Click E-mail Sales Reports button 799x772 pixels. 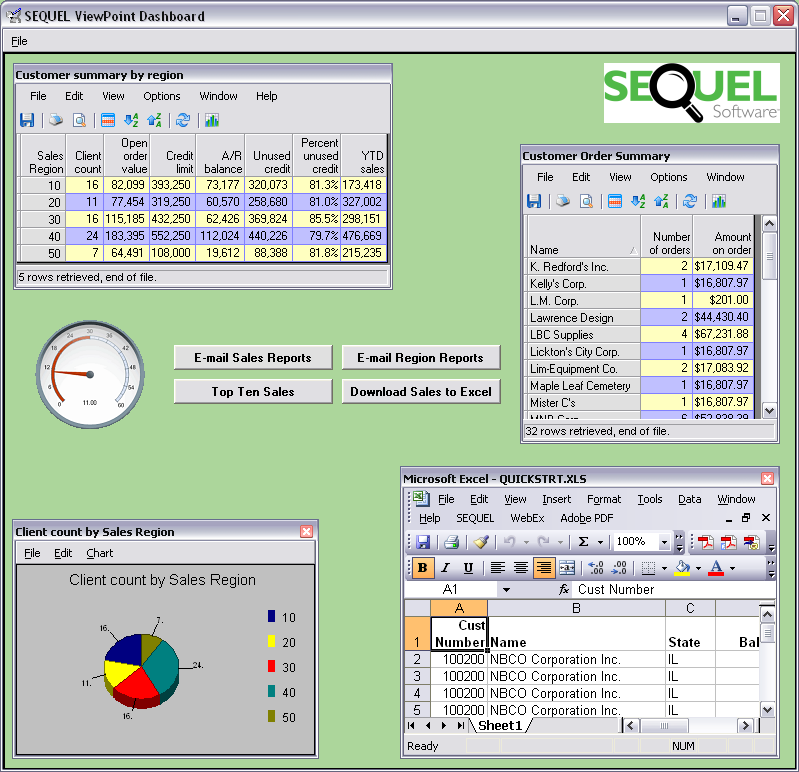tap(253, 358)
